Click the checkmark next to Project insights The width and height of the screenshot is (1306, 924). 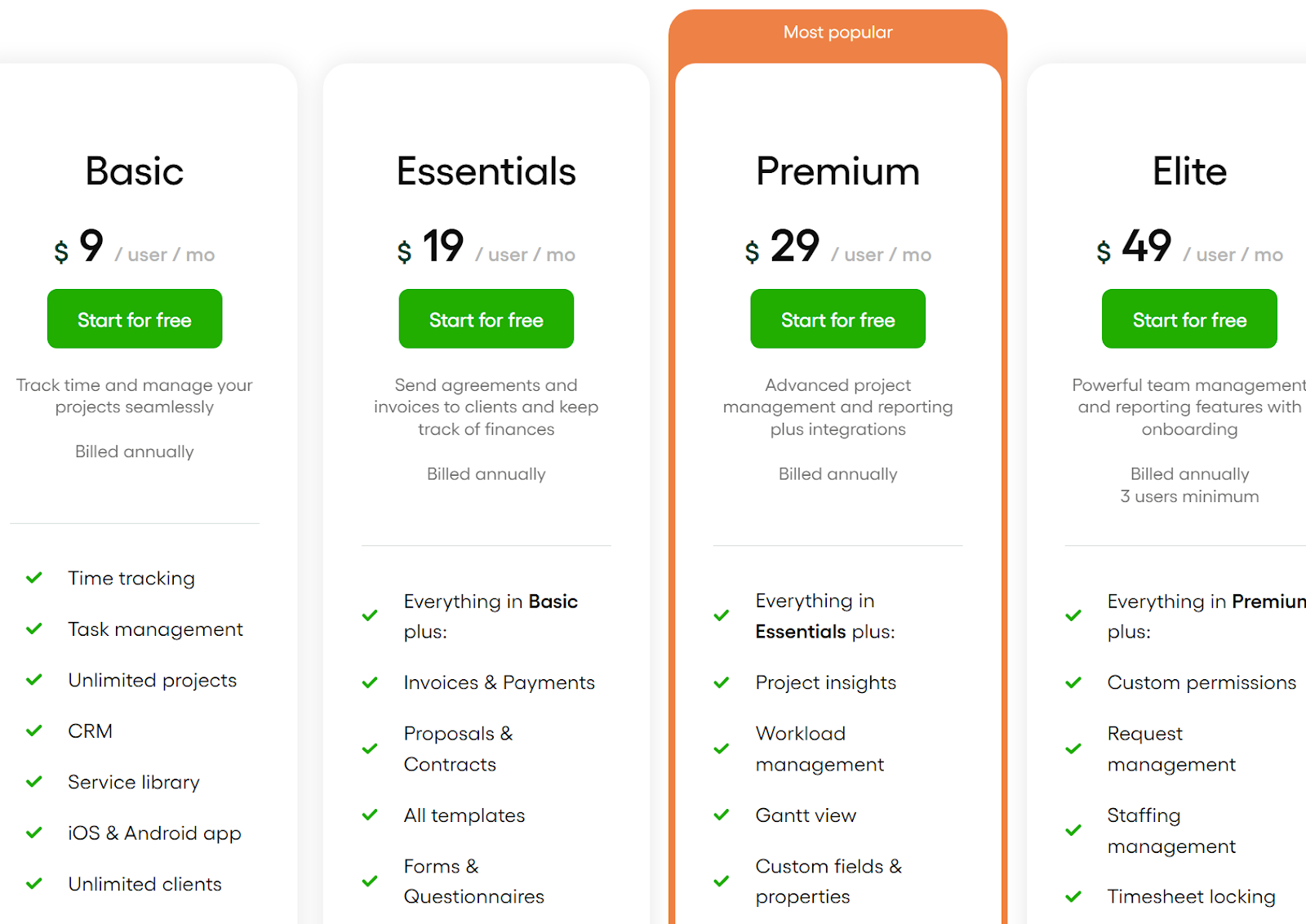pyautogui.click(x=722, y=682)
